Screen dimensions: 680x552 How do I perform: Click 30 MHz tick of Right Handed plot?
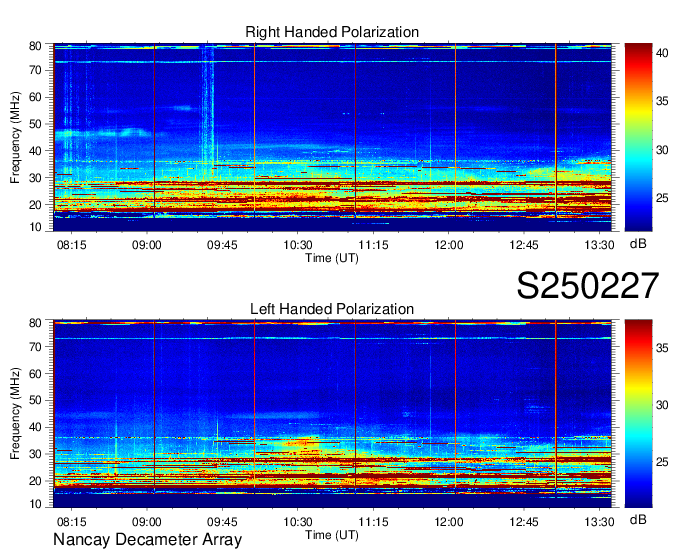(x=35, y=178)
